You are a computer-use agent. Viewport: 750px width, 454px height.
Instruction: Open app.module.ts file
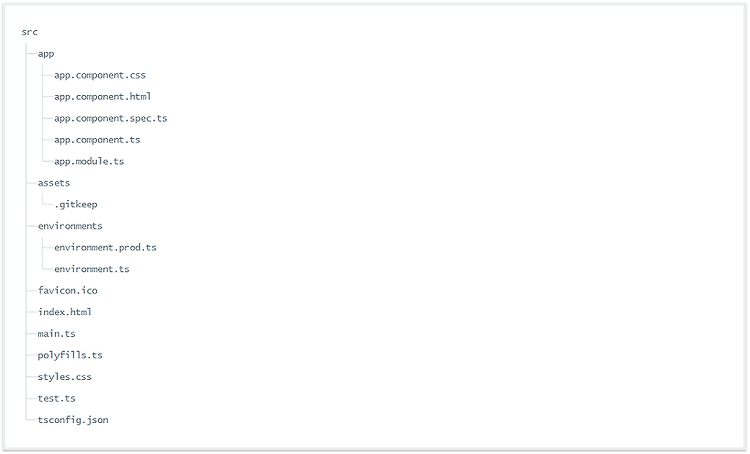point(89,161)
